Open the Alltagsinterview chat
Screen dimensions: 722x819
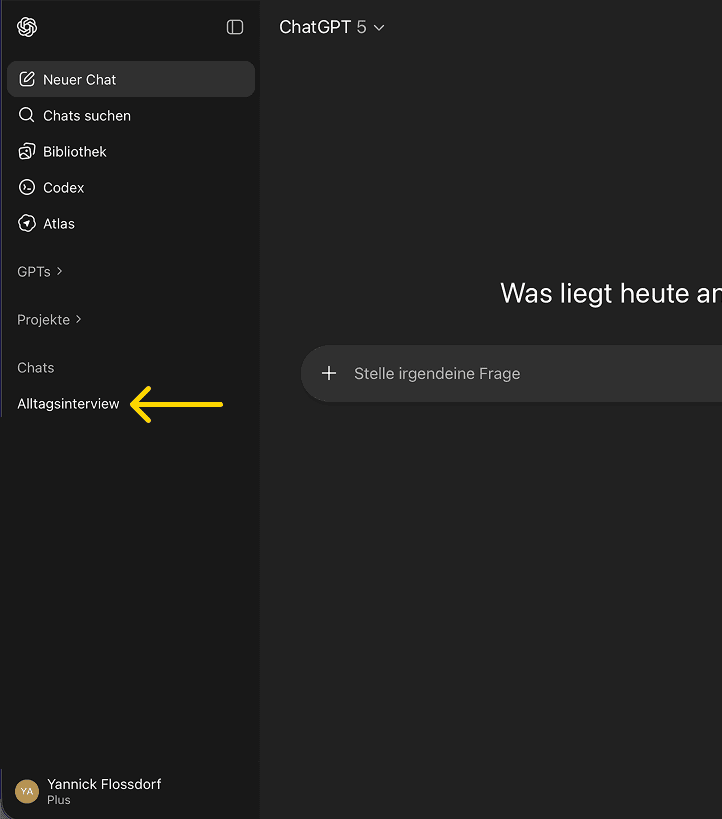68,404
